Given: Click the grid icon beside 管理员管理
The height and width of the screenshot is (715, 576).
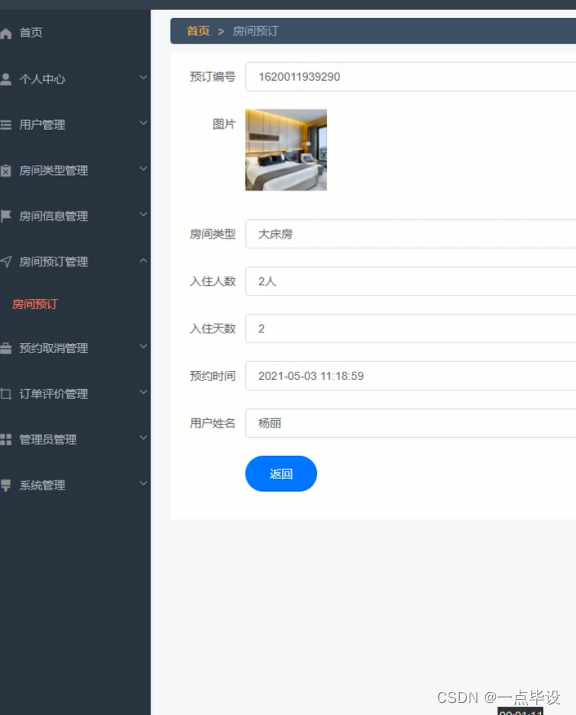Looking at the screenshot, I should [5, 440].
